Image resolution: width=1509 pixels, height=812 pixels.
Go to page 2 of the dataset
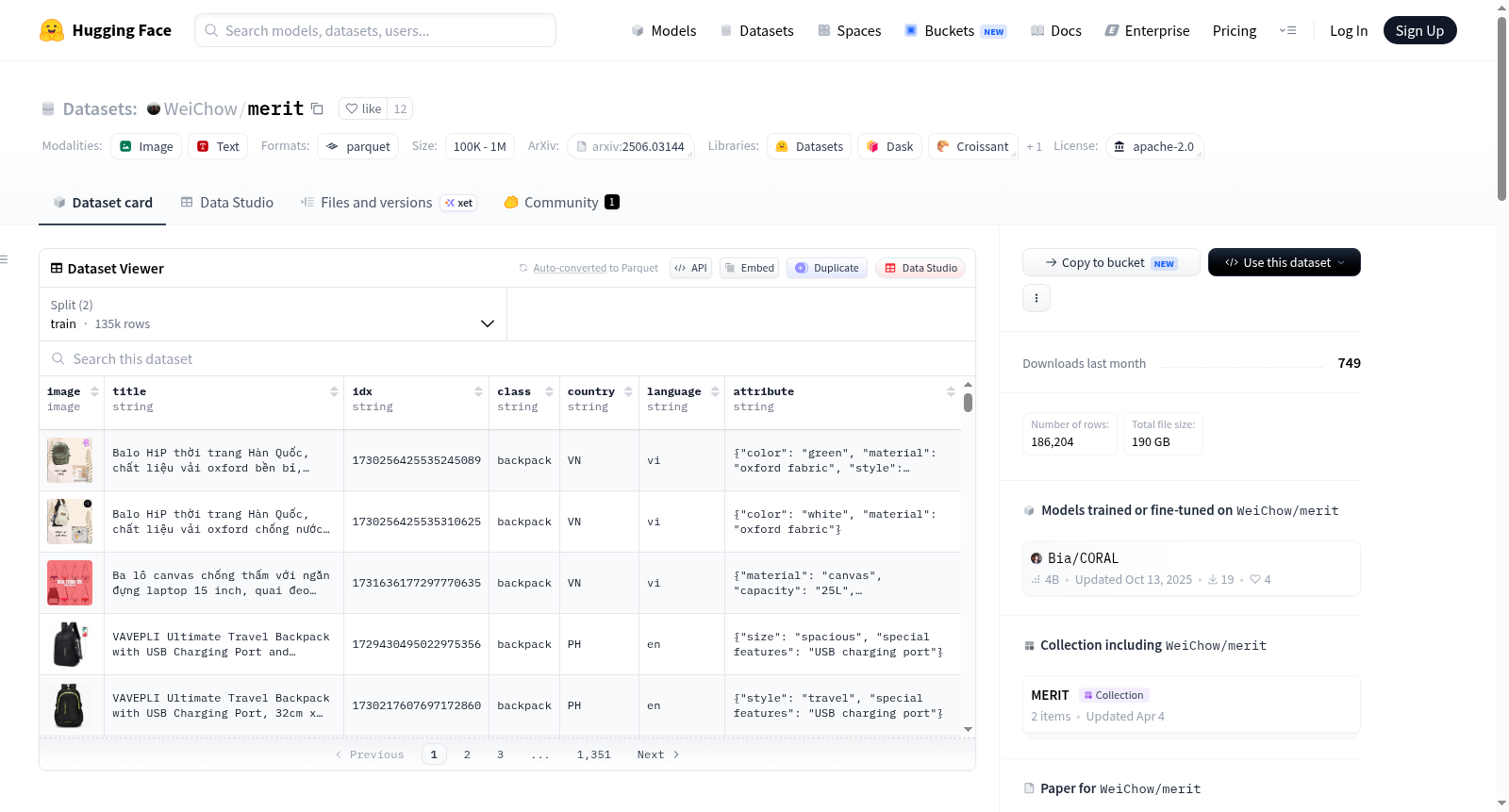pyautogui.click(x=467, y=754)
